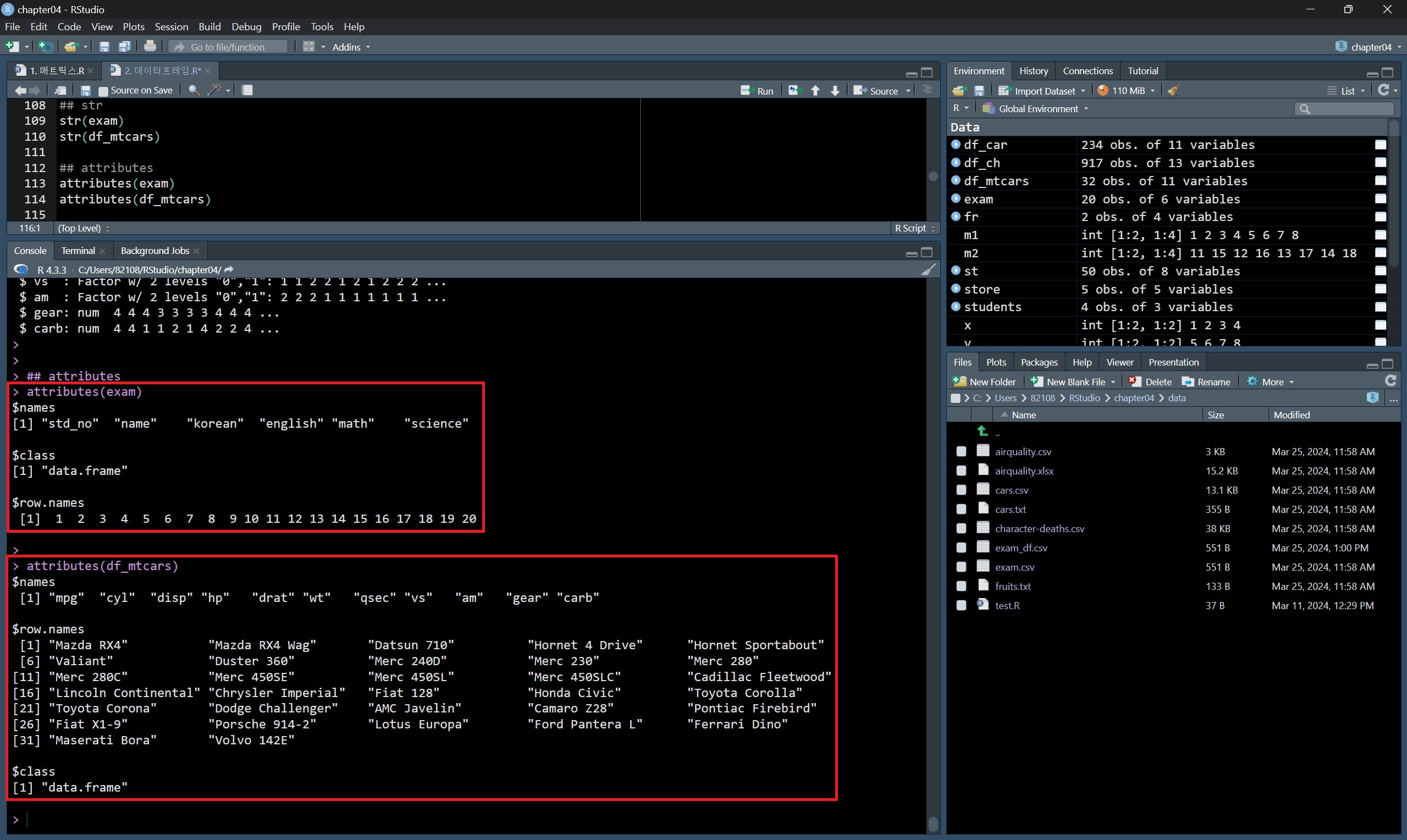
Task: Click the code tools magic wand
Action: tap(215, 90)
